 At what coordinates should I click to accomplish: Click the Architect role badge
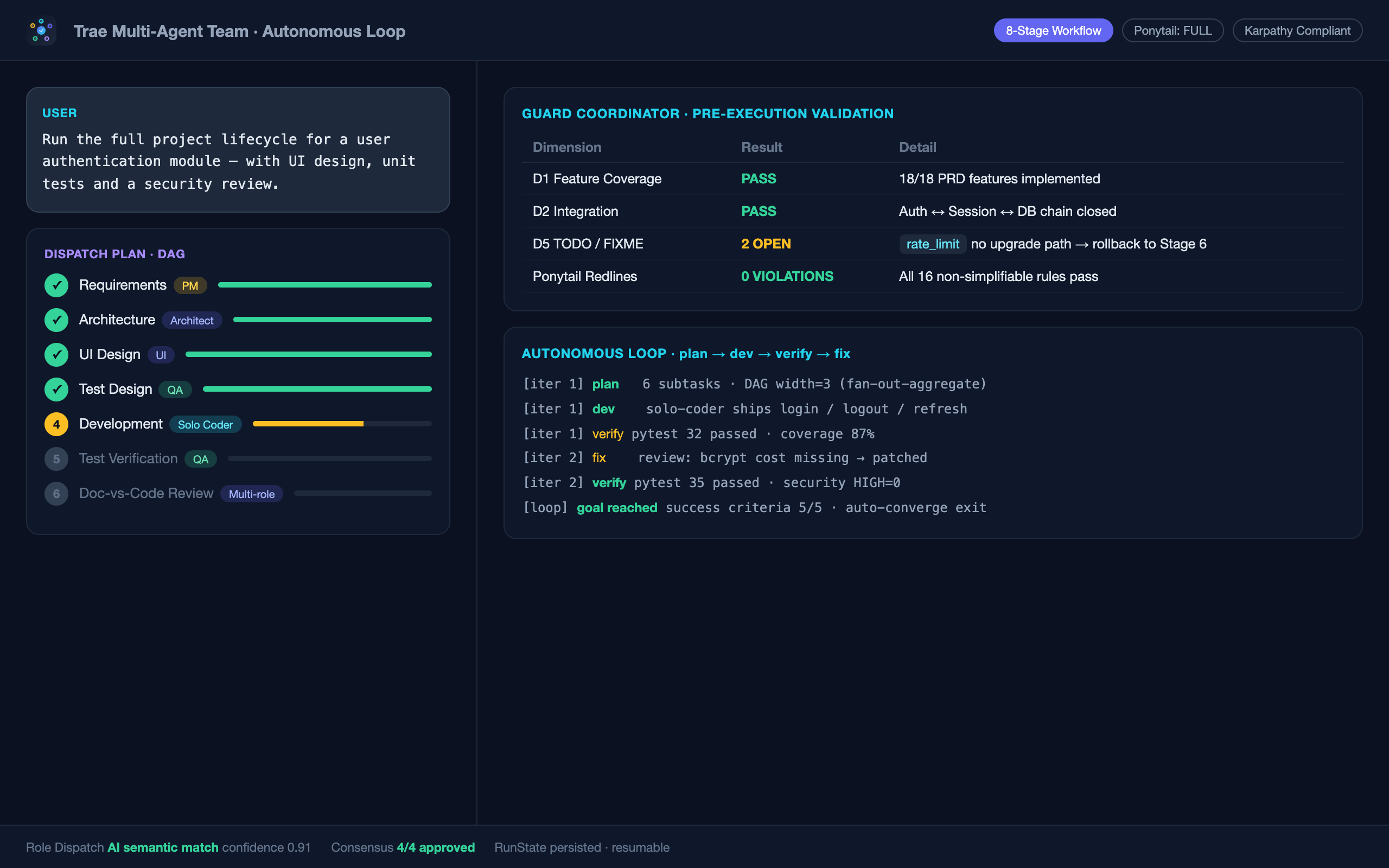(x=192, y=320)
